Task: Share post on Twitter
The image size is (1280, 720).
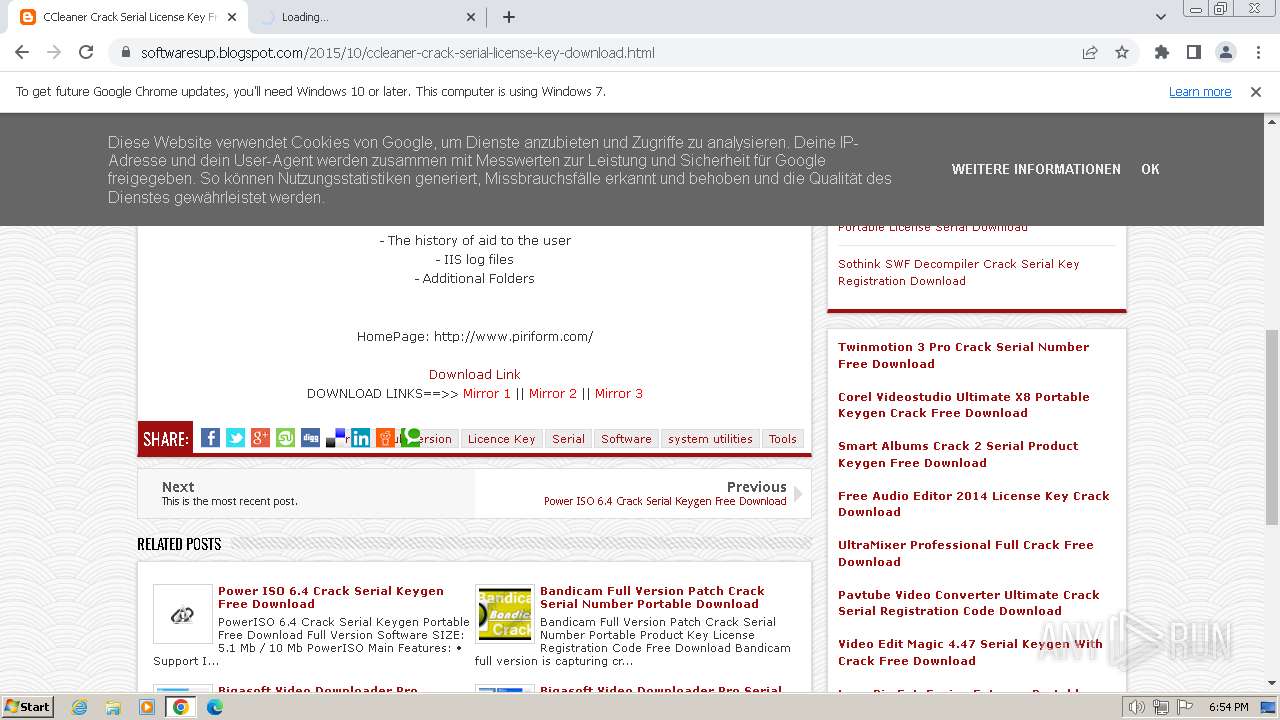Action: click(235, 438)
